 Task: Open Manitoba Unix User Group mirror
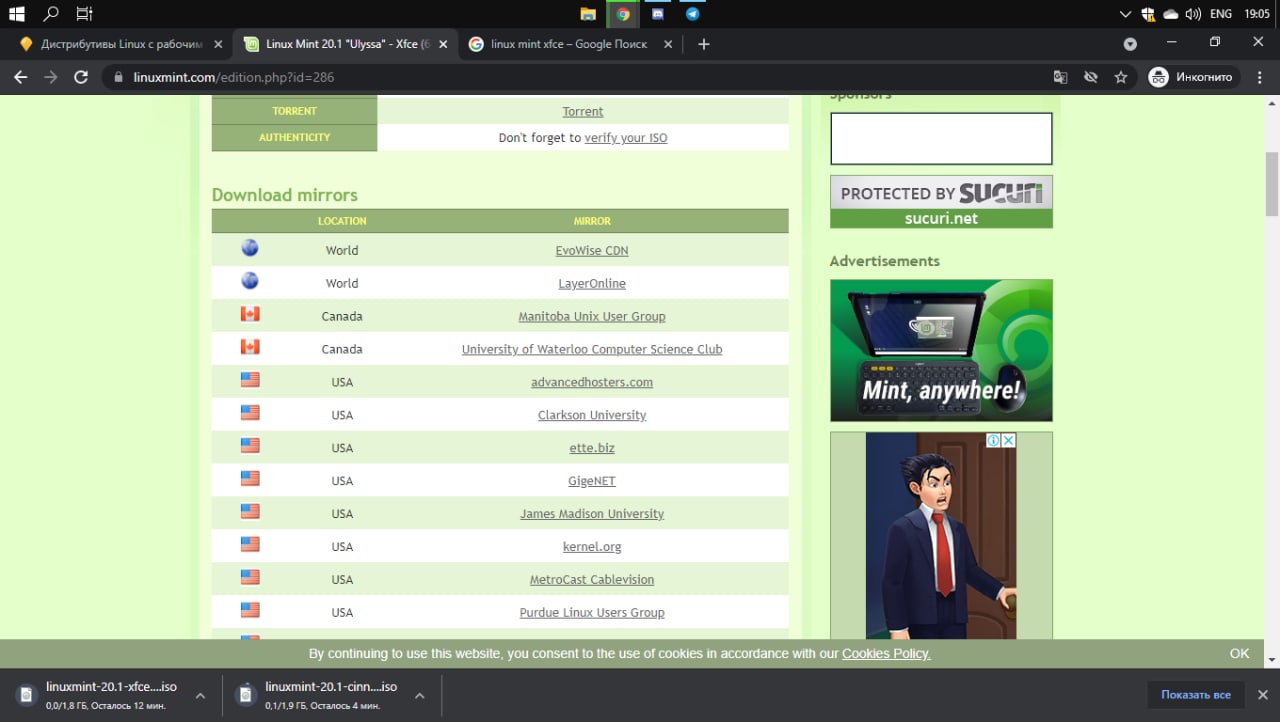click(592, 316)
